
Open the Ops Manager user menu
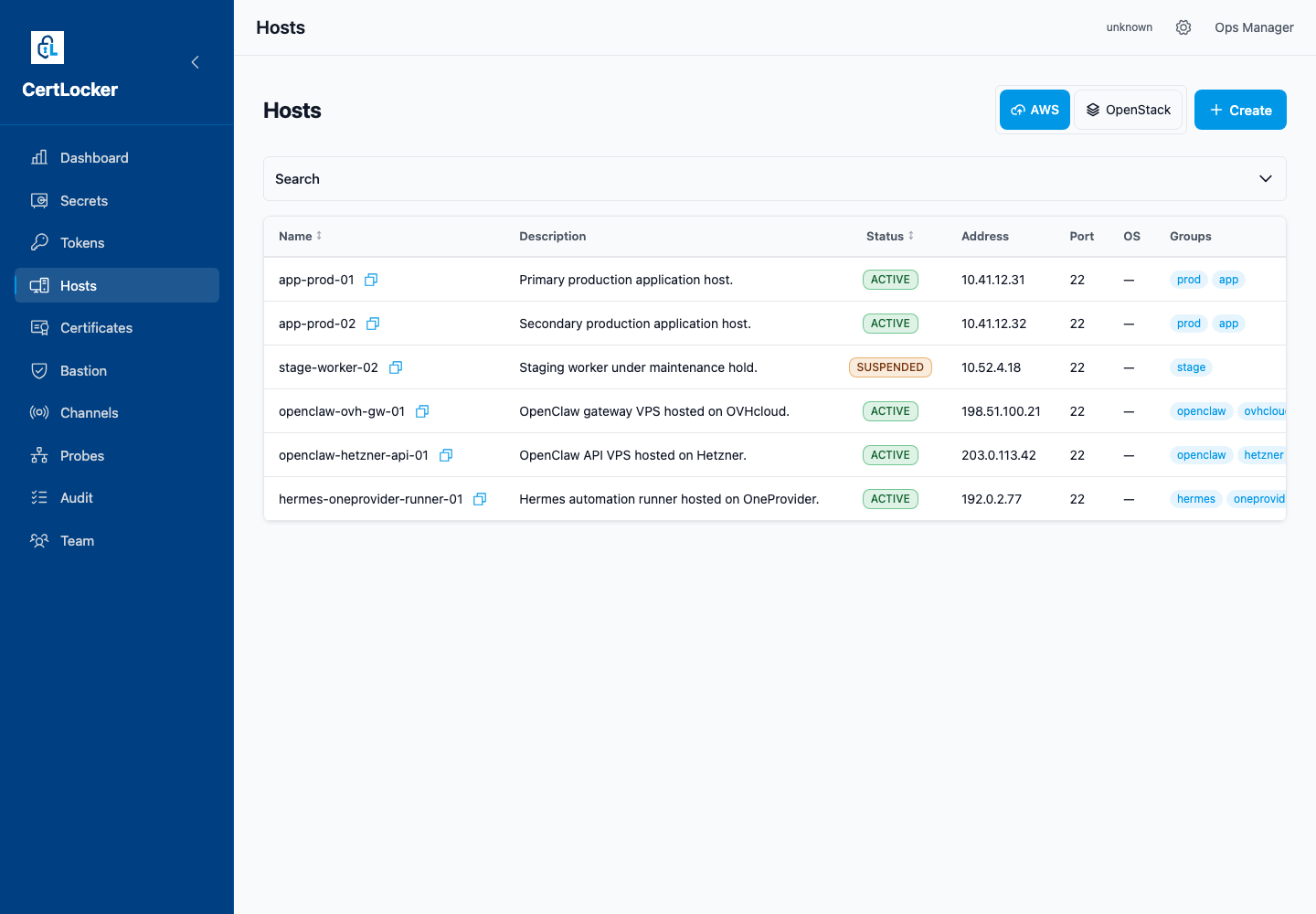(1254, 27)
